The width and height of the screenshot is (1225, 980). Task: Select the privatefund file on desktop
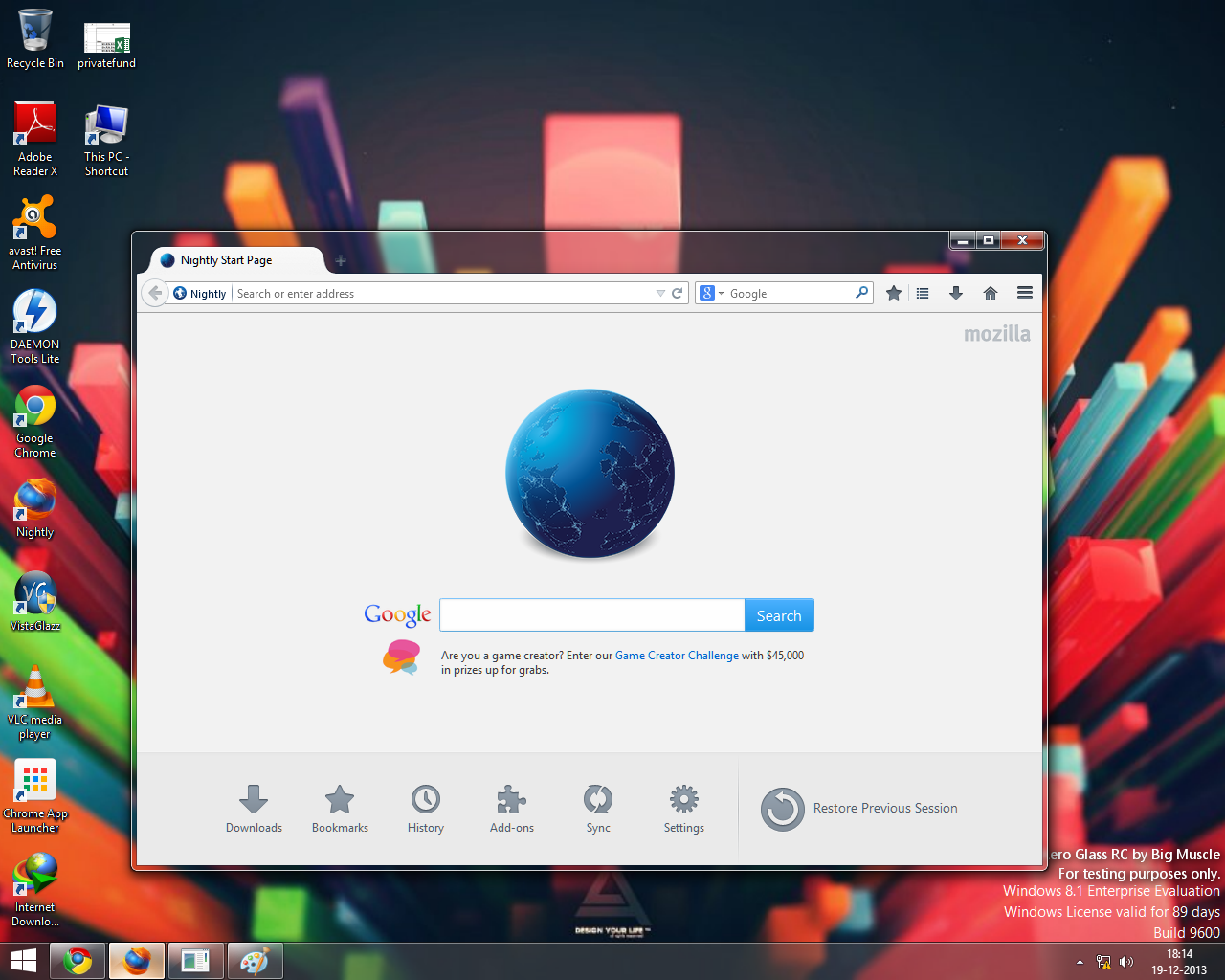pos(106,45)
